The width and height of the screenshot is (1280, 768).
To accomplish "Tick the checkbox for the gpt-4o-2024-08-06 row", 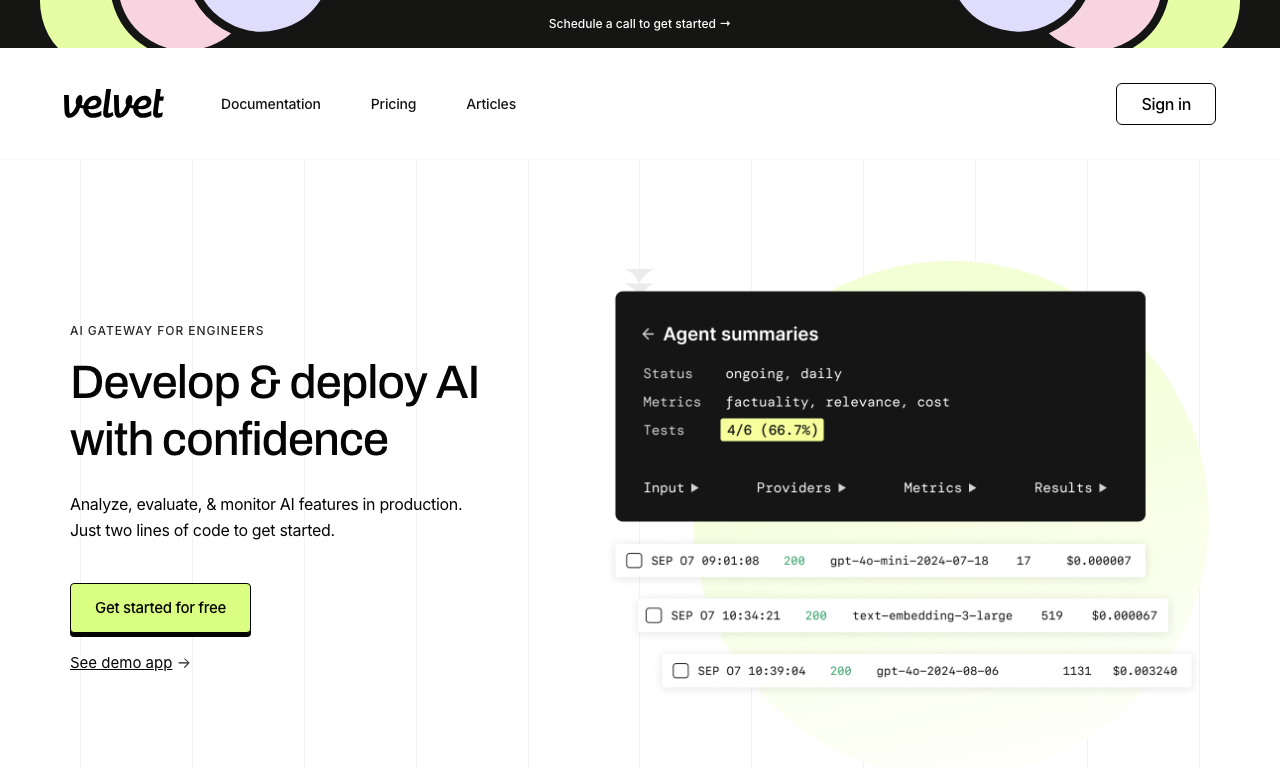I will click(681, 670).
